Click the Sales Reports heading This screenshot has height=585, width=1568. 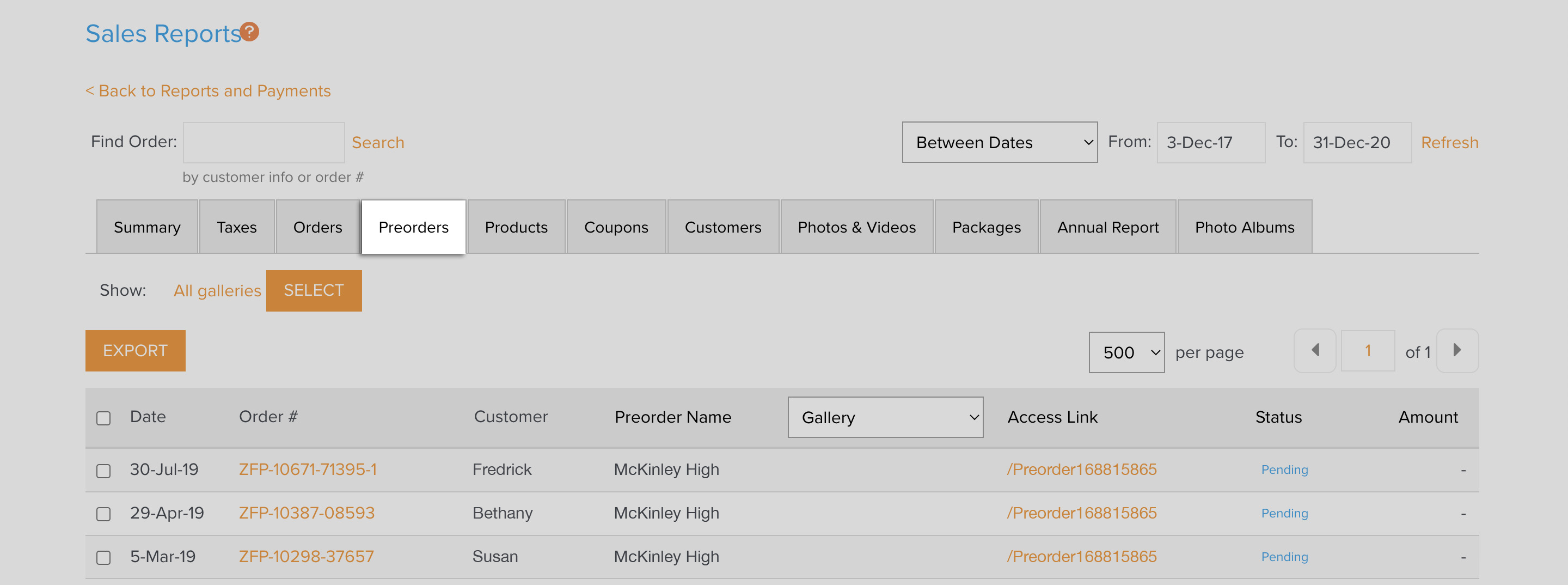[x=163, y=33]
